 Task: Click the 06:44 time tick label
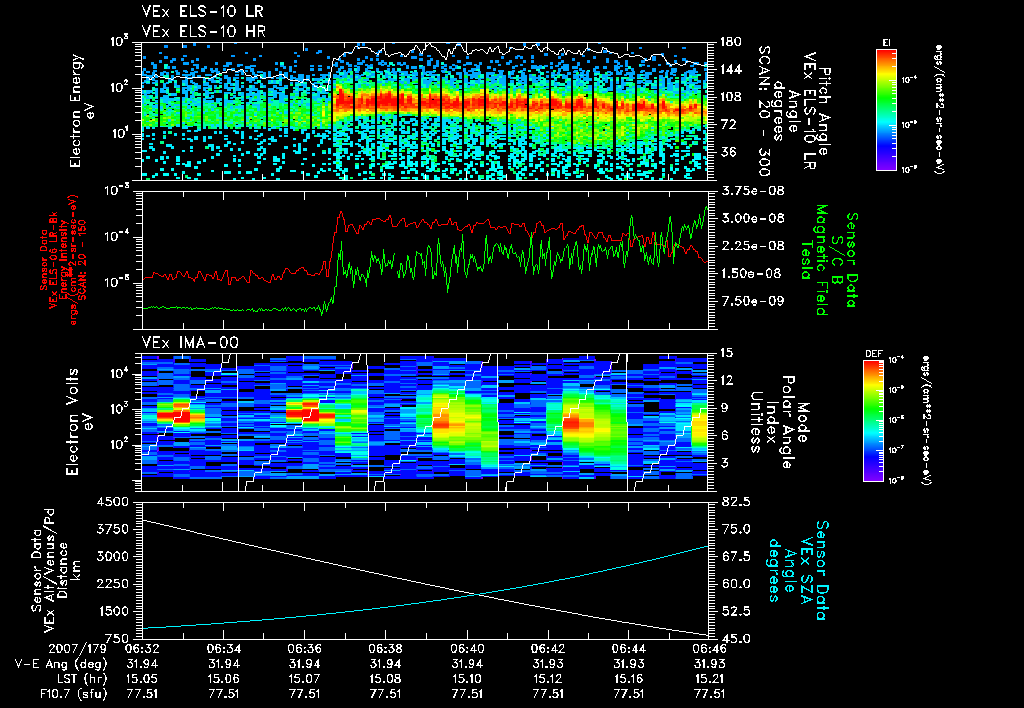point(629,649)
